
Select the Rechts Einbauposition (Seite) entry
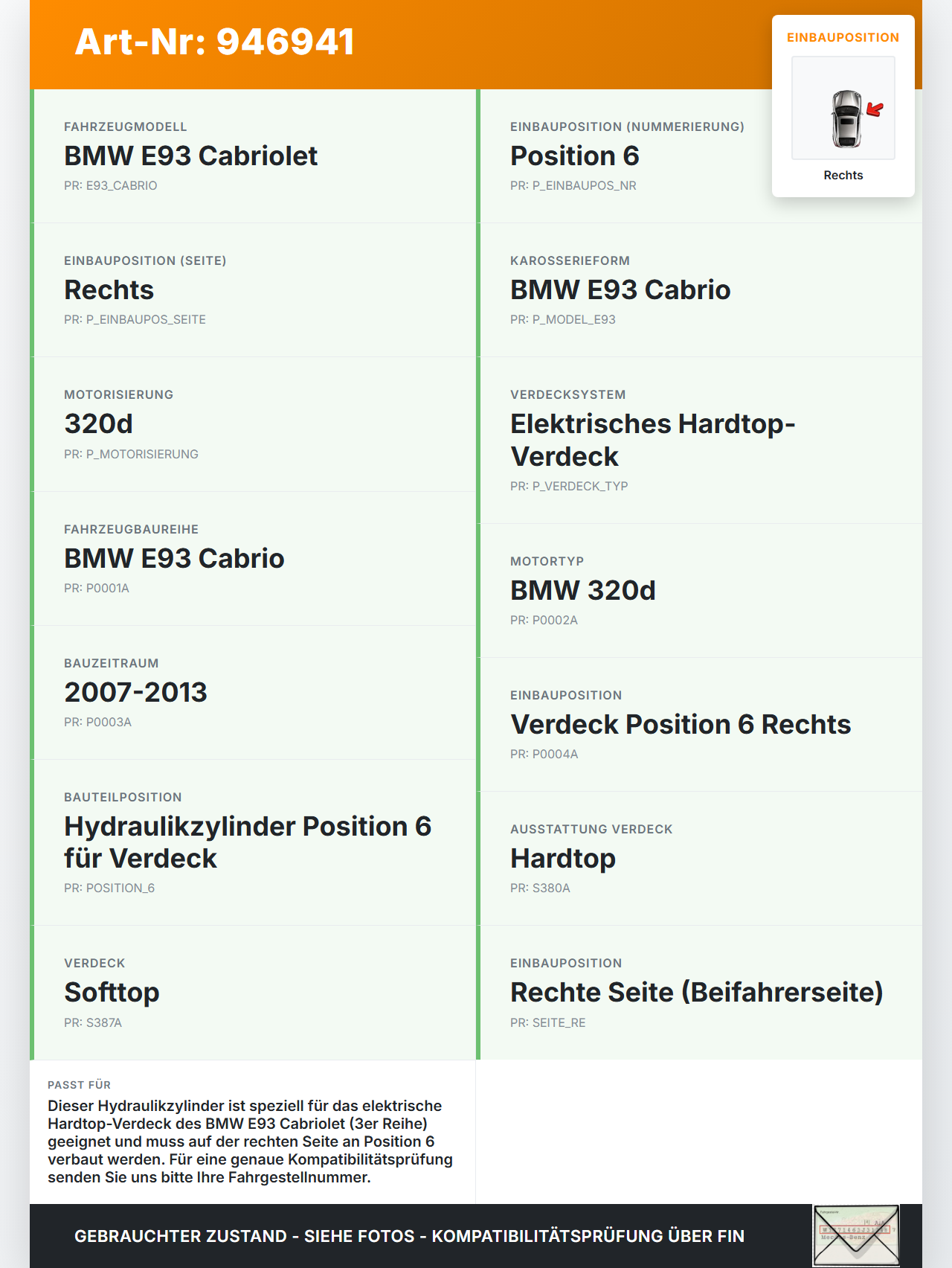pyautogui.click(x=253, y=290)
